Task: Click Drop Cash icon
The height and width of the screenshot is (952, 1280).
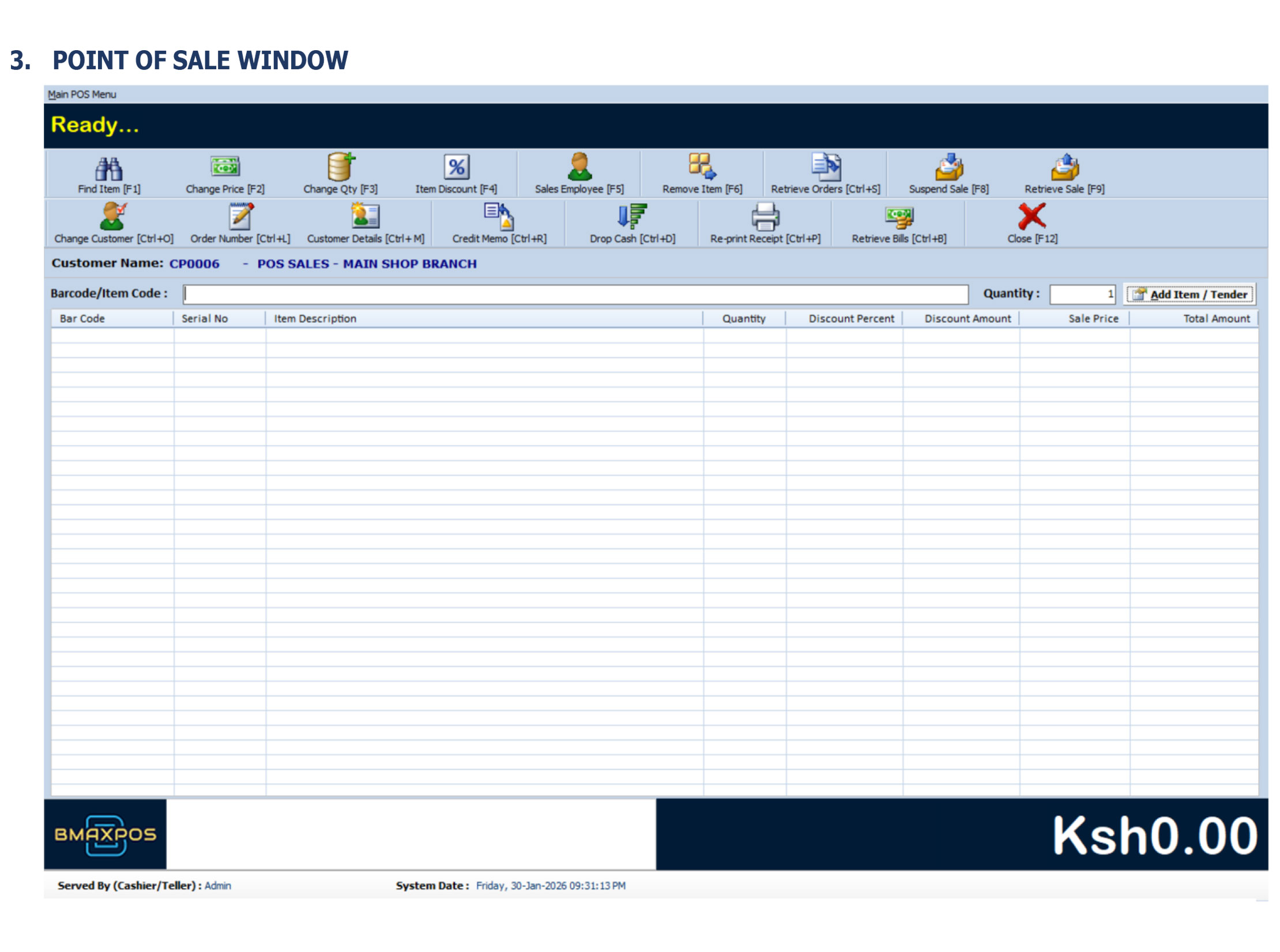Action: (632, 217)
